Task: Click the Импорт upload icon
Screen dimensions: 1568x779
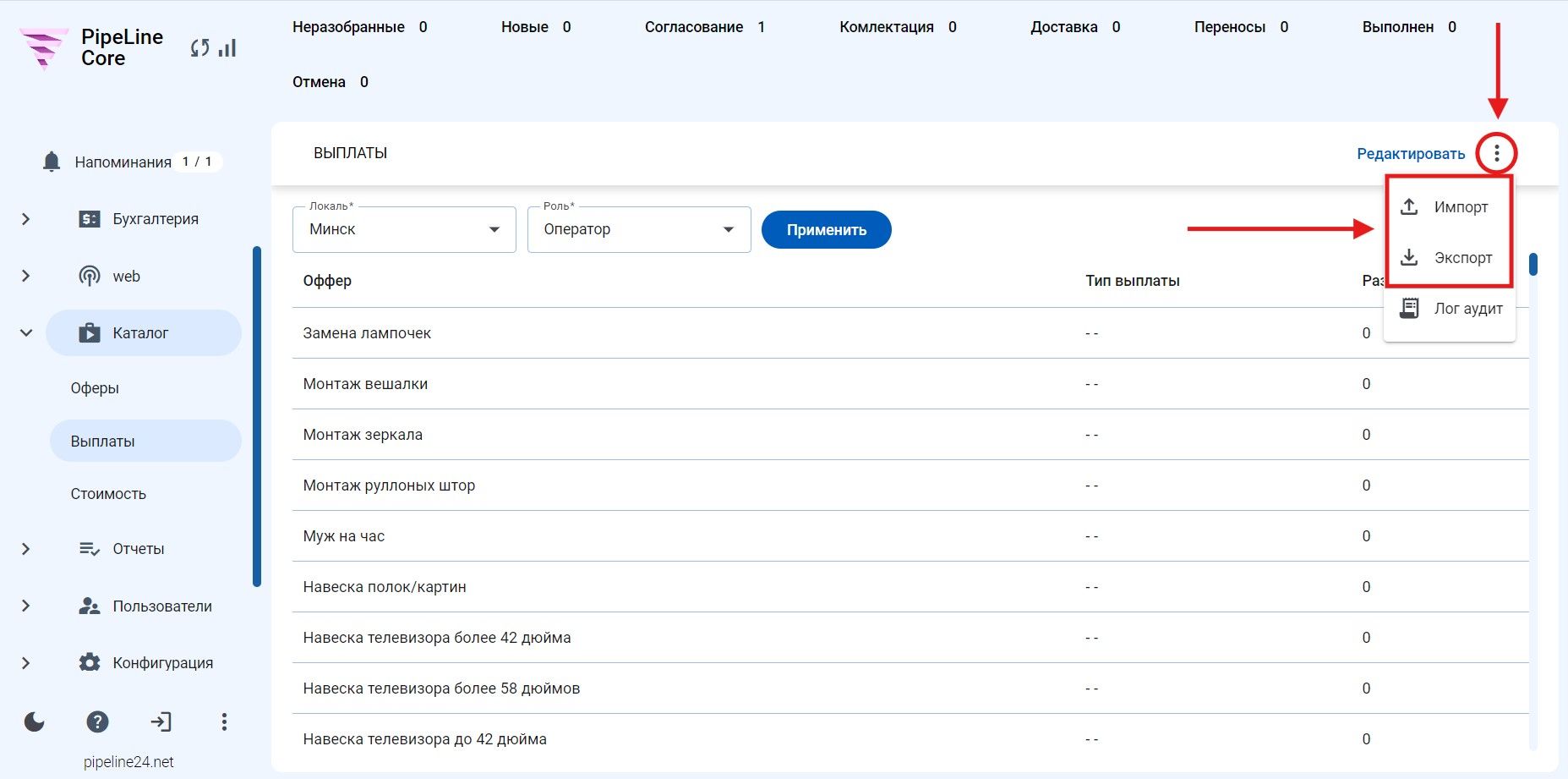Action: (x=1409, y=206)
